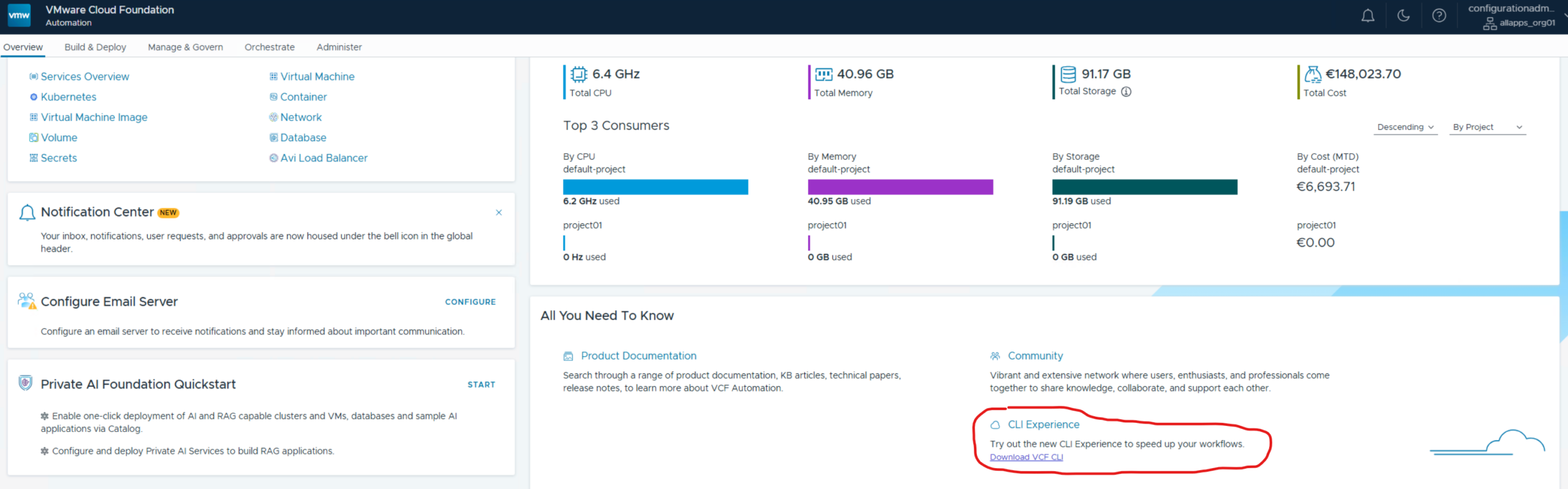Click the "91.19 GB used" label
The image size is (1568, 489).
(1081, 201)
